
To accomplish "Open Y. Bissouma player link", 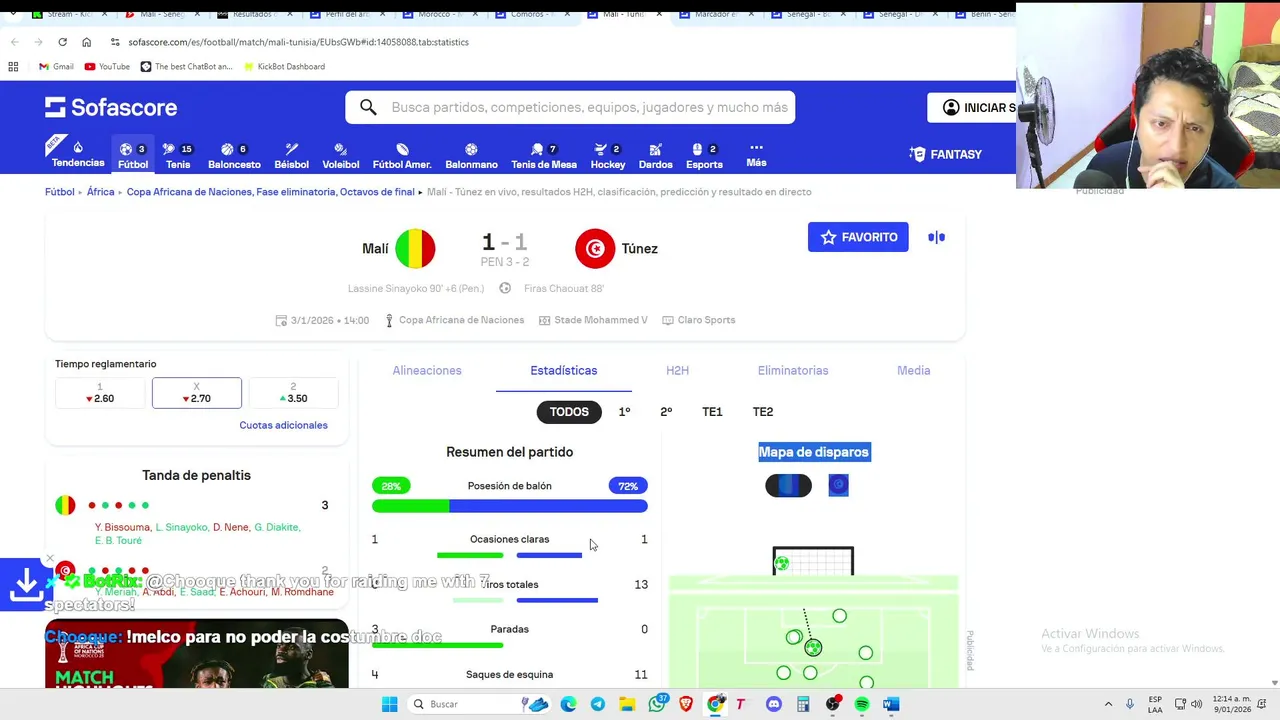I will tap(122, 527).
